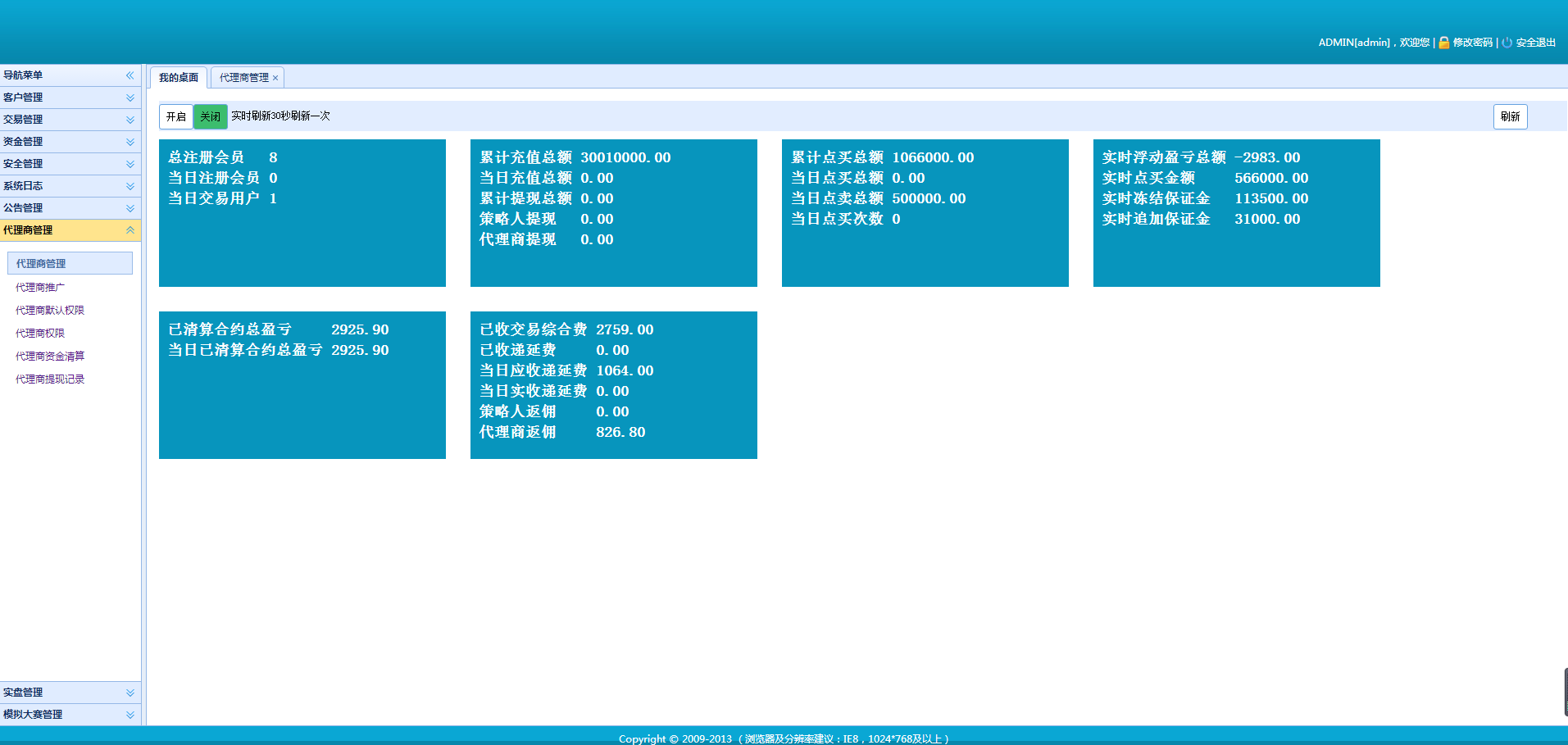Expand the 实盘管理 menu section
1568x745 pixels.
tap(70, 693)
